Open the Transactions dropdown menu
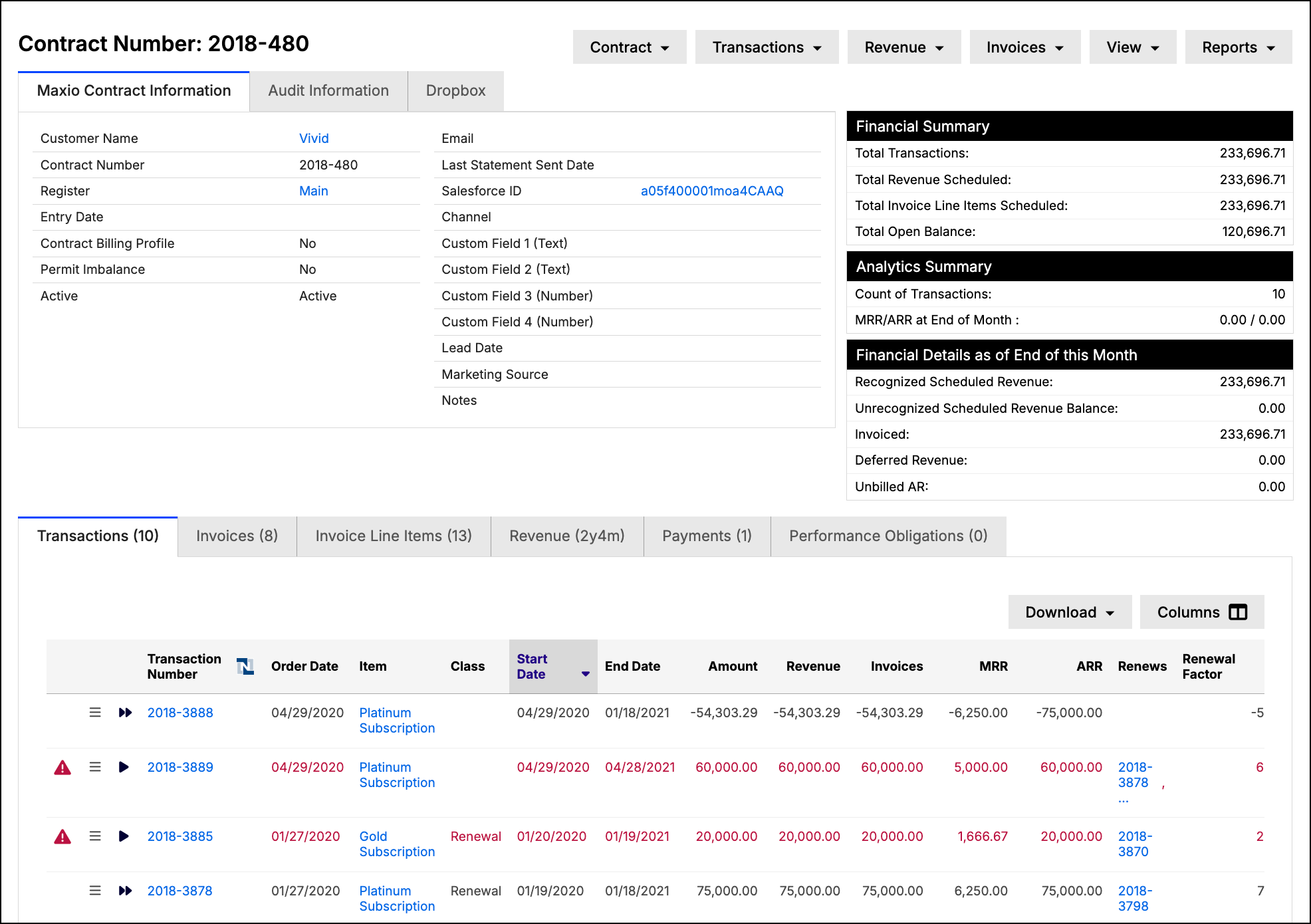 click(x=767, y=47)
